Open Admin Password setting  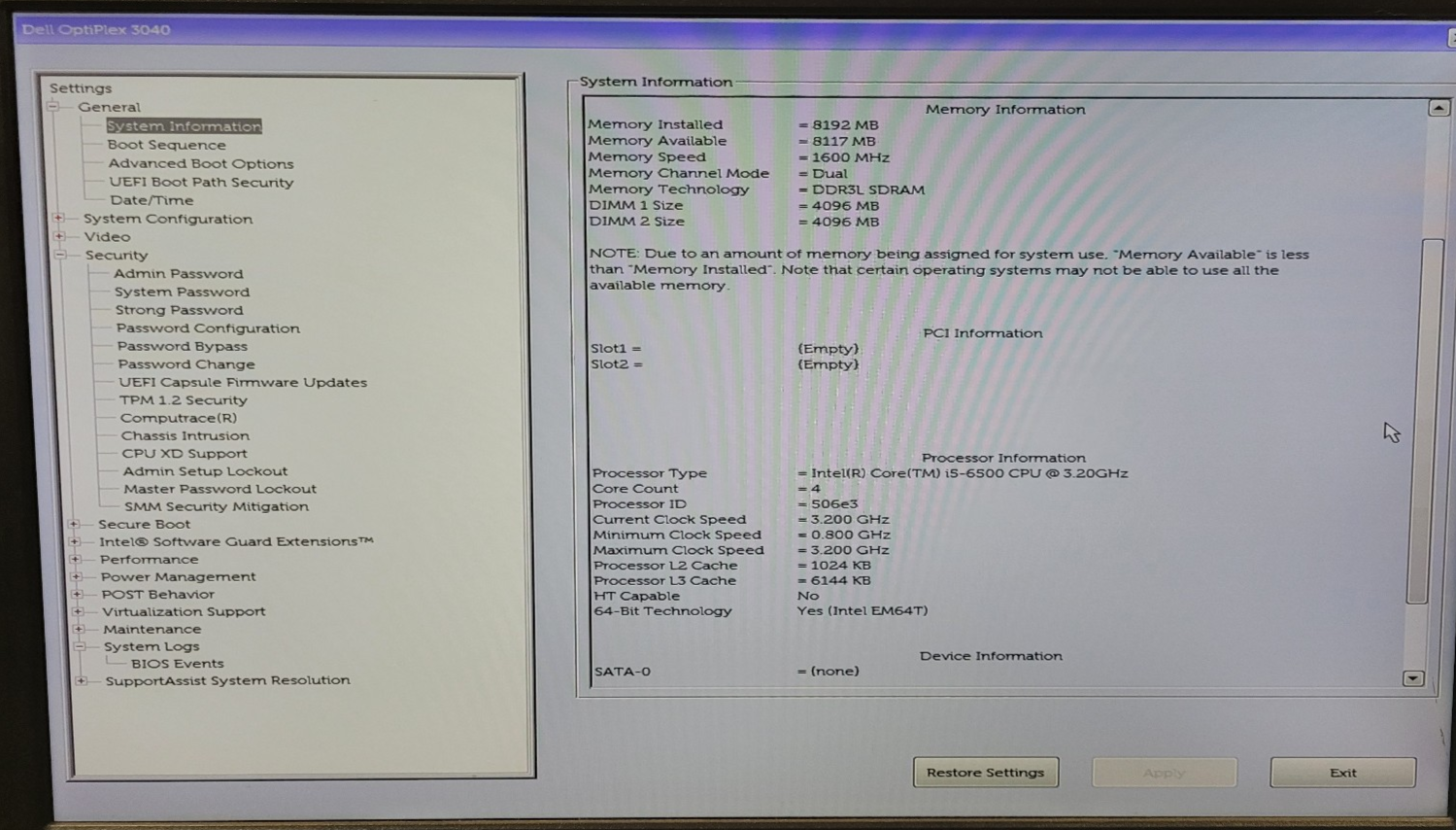click(178, 273)
